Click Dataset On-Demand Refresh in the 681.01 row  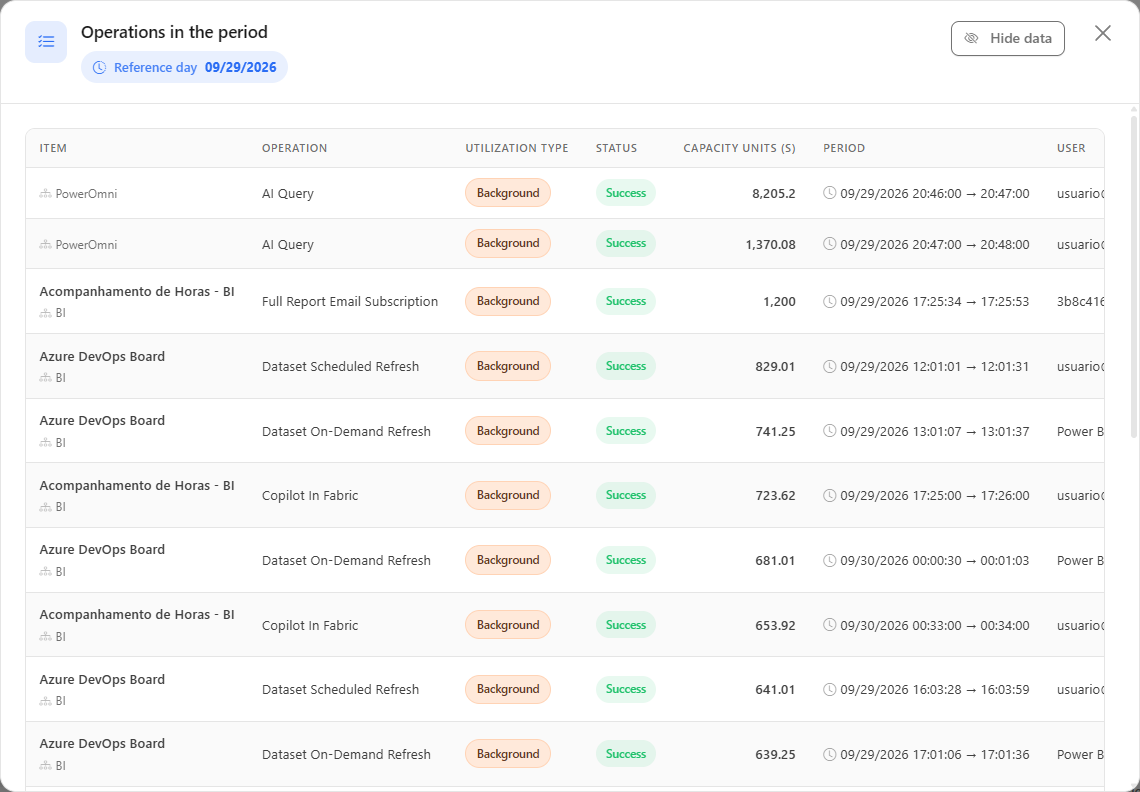(x=346, y=560)
